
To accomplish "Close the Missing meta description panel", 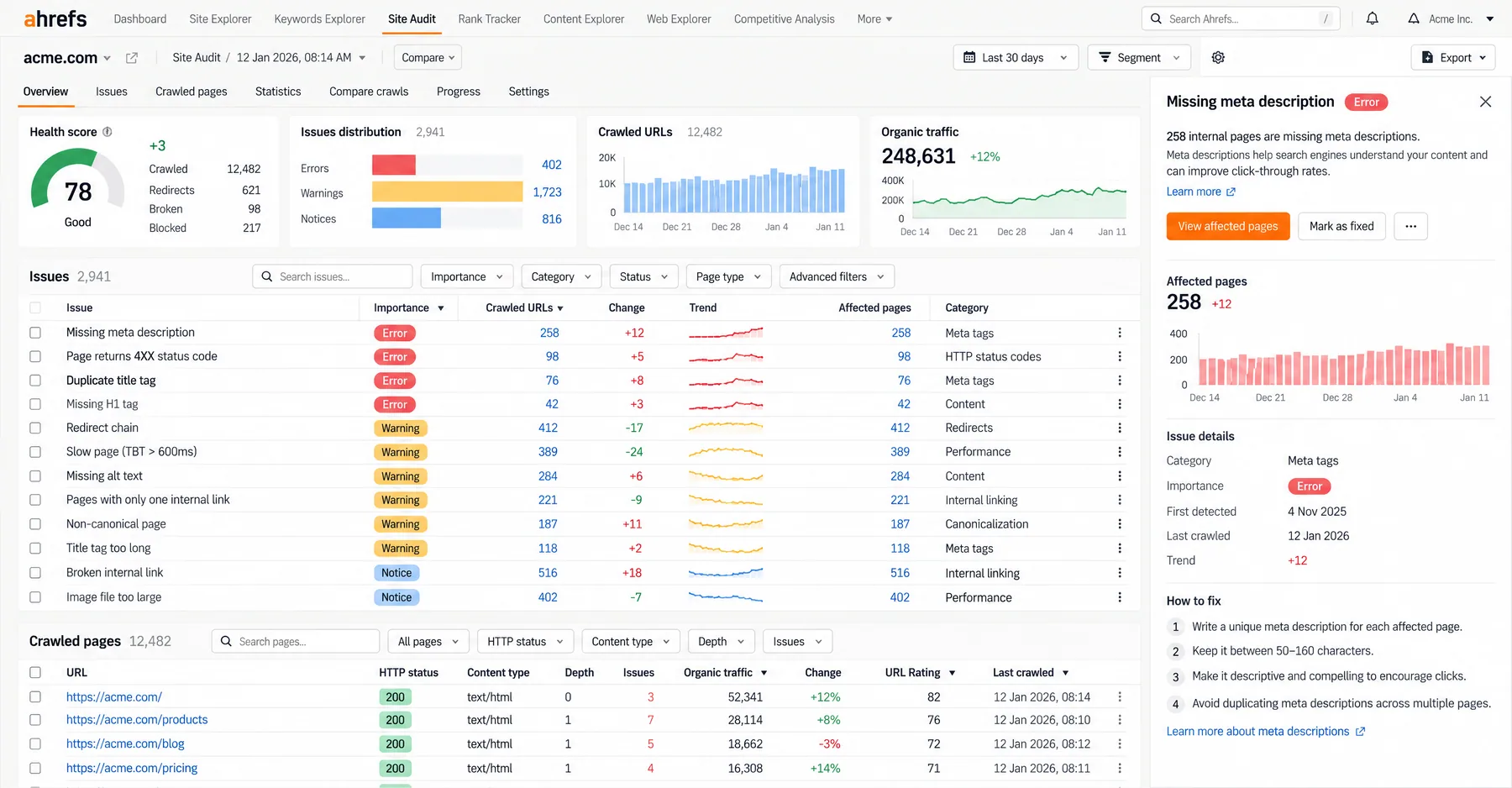I will tap(1485, 102).
